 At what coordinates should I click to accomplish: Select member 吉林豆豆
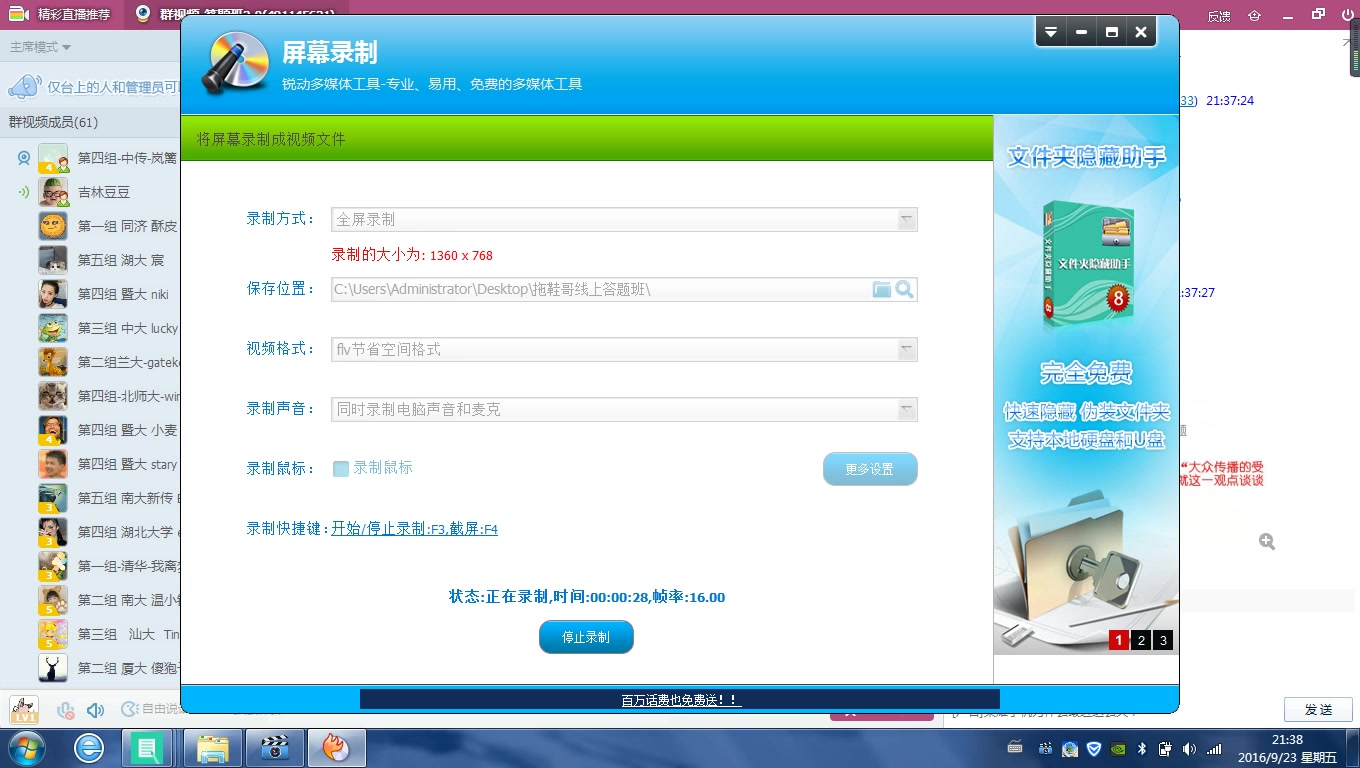coord(90,192)
